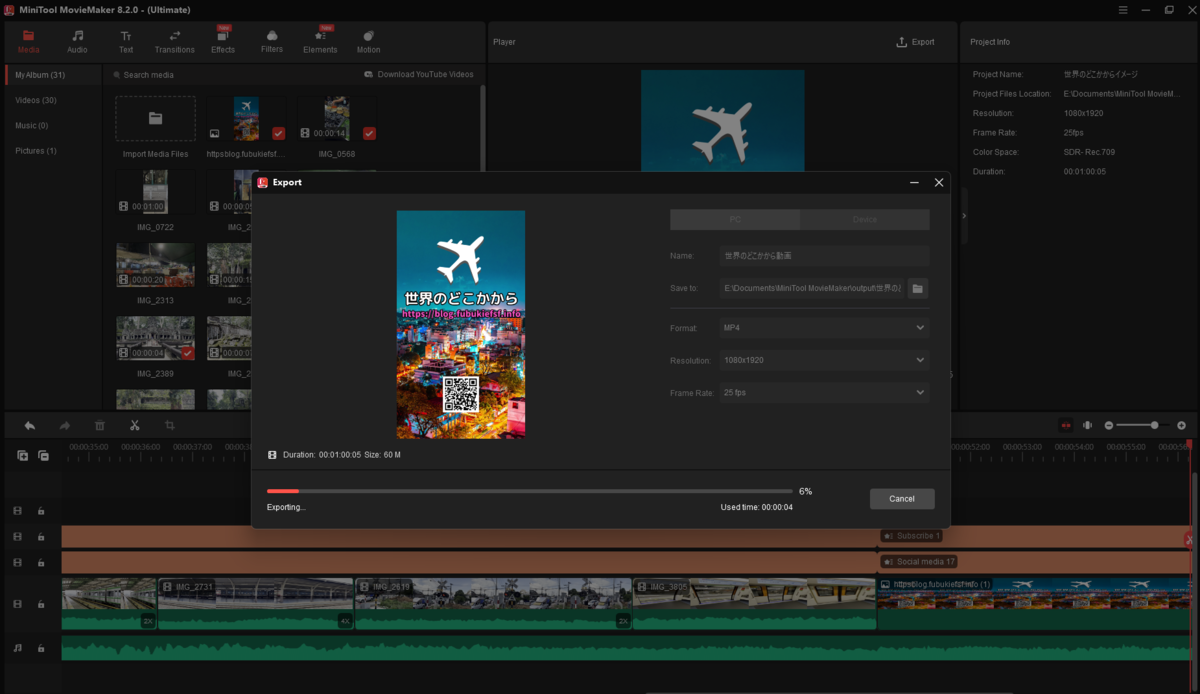The height and width of the screenshot is (694, 1200).
Task: Select the IMG_2619 timeline clip
Action: coord(494,604)
